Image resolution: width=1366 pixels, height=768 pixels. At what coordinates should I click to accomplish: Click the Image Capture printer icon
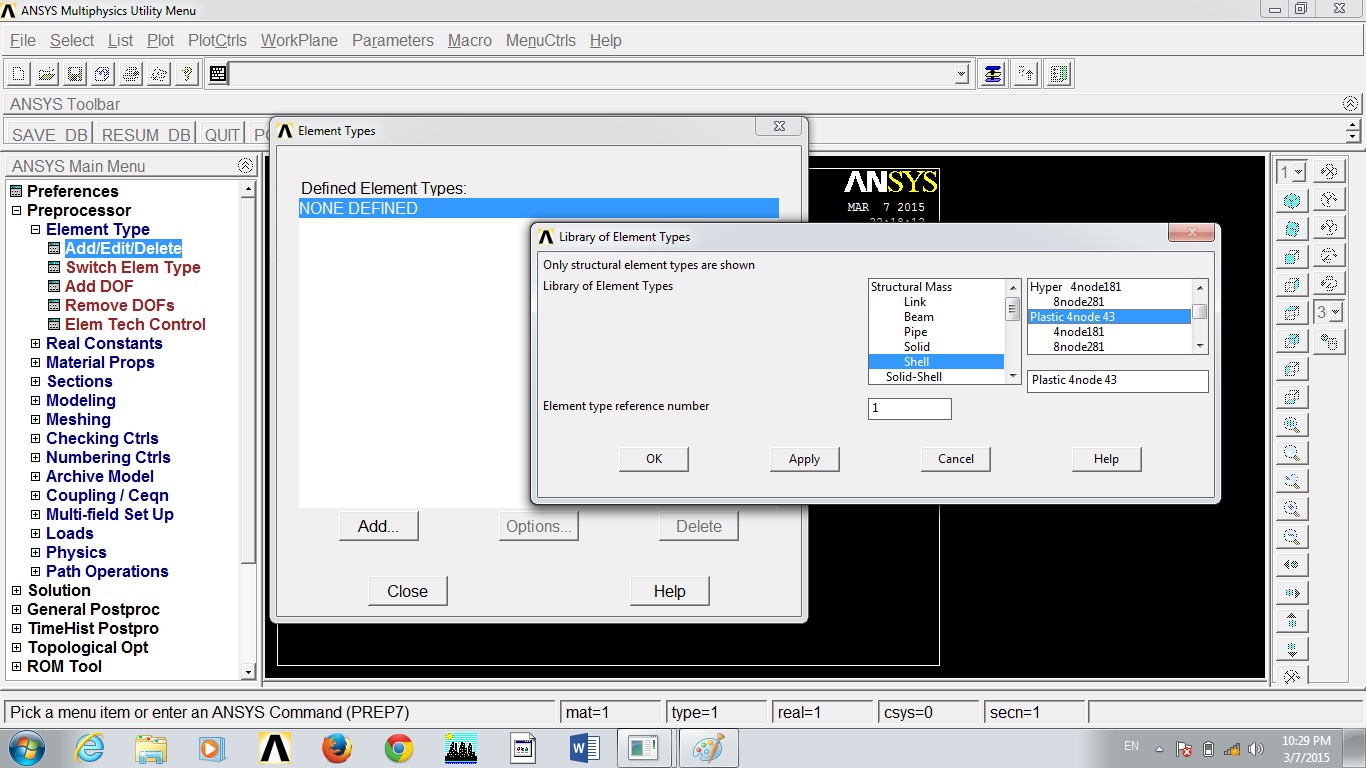coord(131,74)
